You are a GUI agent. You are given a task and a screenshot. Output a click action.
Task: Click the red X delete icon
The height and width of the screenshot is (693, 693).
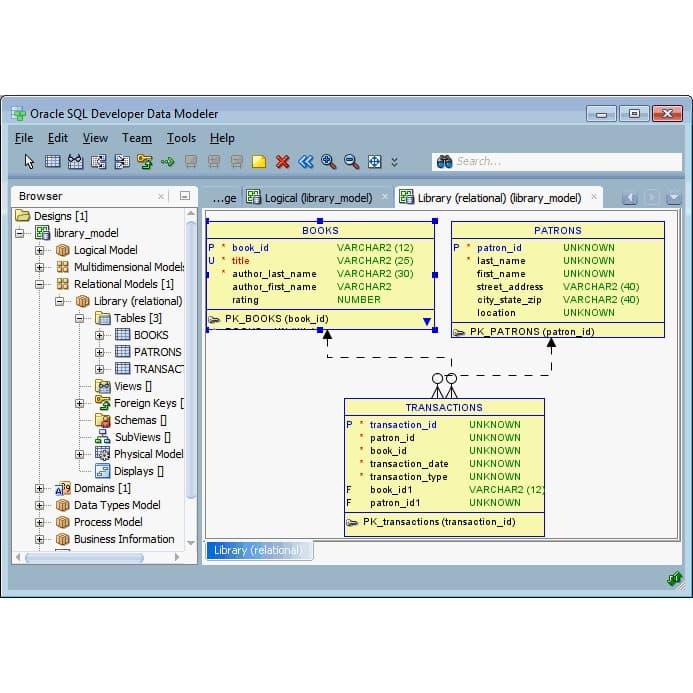283,161
